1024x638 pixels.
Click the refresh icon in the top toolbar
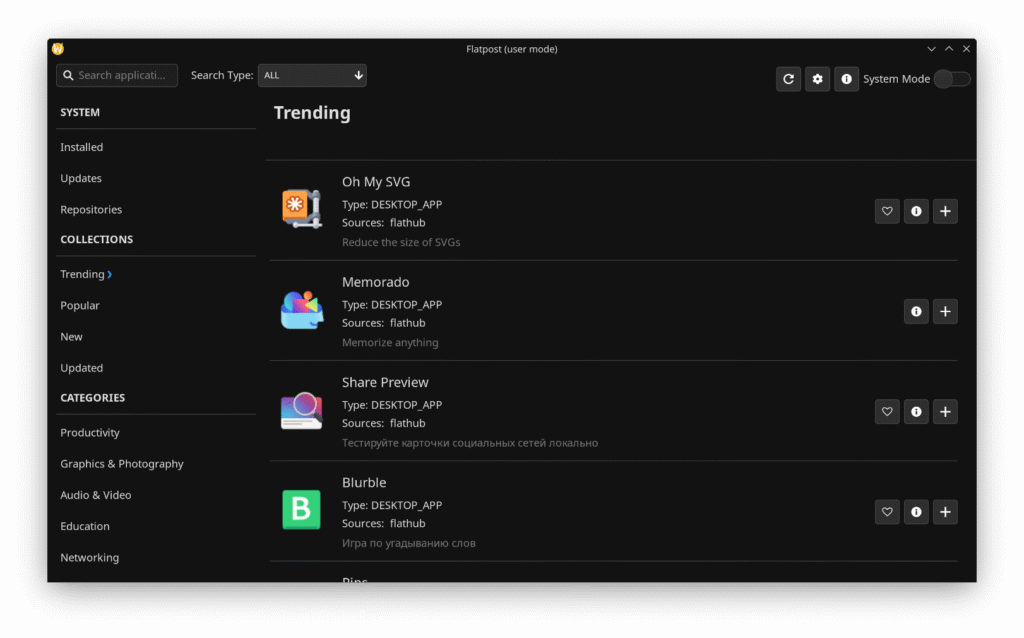click(x=788, y=79)
